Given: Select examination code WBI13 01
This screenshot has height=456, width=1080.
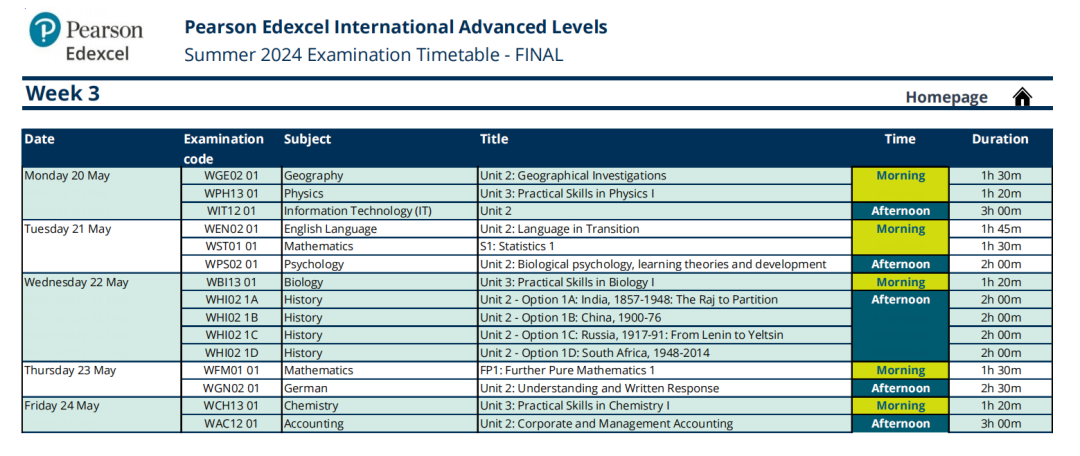Looking at the screenshot, I should pyautogui.click(x=231, y=282).
